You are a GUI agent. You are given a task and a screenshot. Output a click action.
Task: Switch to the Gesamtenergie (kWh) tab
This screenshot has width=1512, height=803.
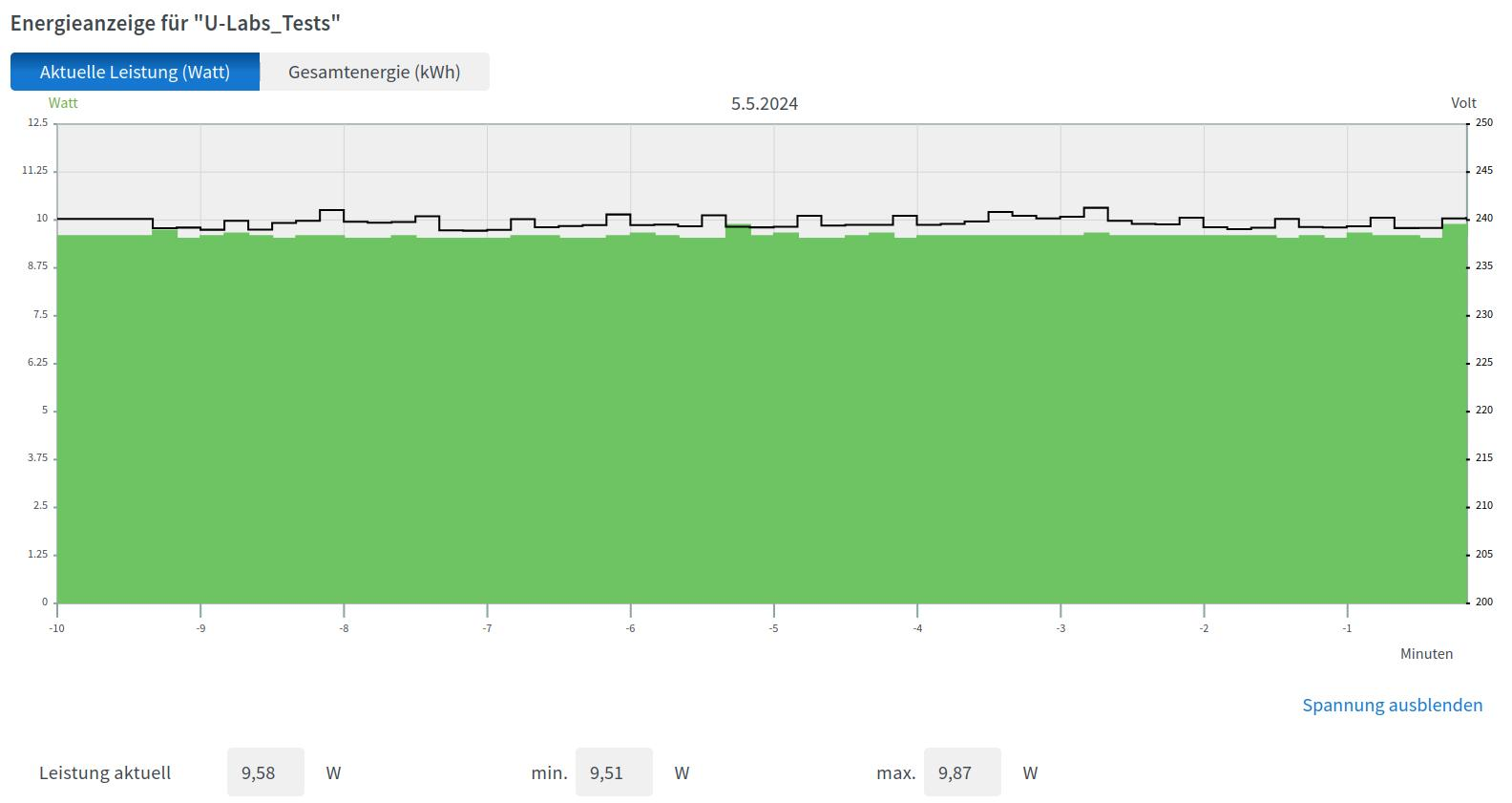(x=374, y=72)
